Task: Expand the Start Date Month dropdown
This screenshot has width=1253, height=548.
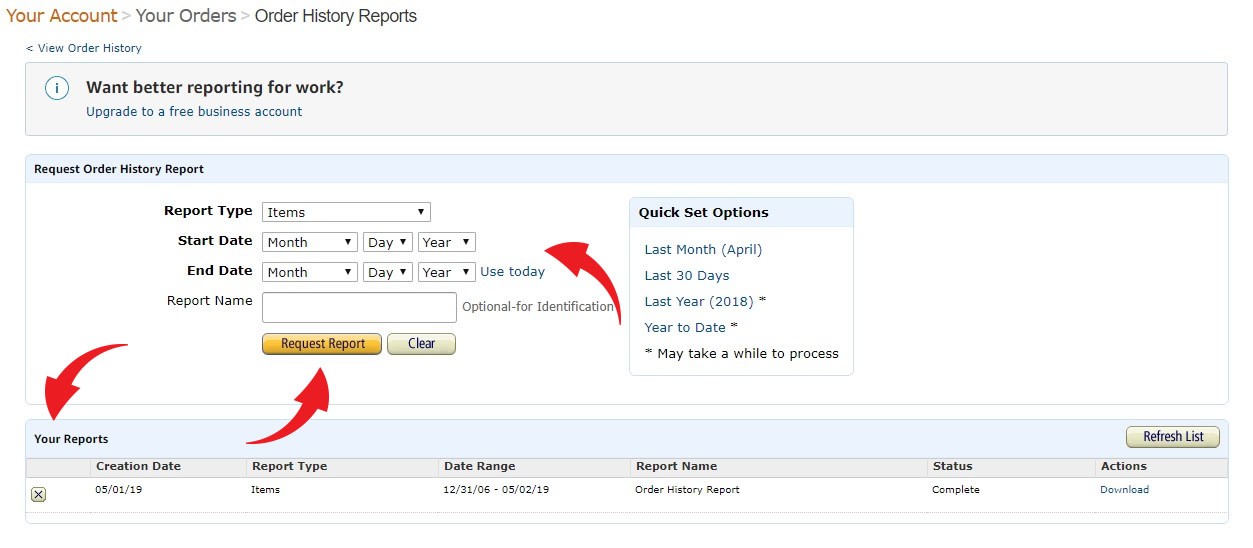Action: coord(309,242)
